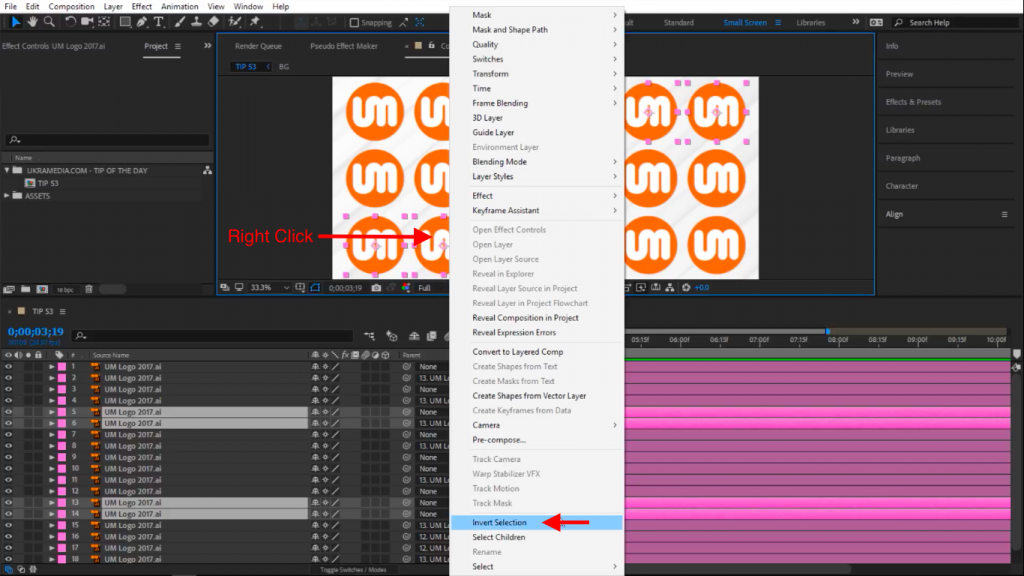Open the Character panel
Screen dimensions: 1024x576
pyautogui.click(x=901, y=186)
